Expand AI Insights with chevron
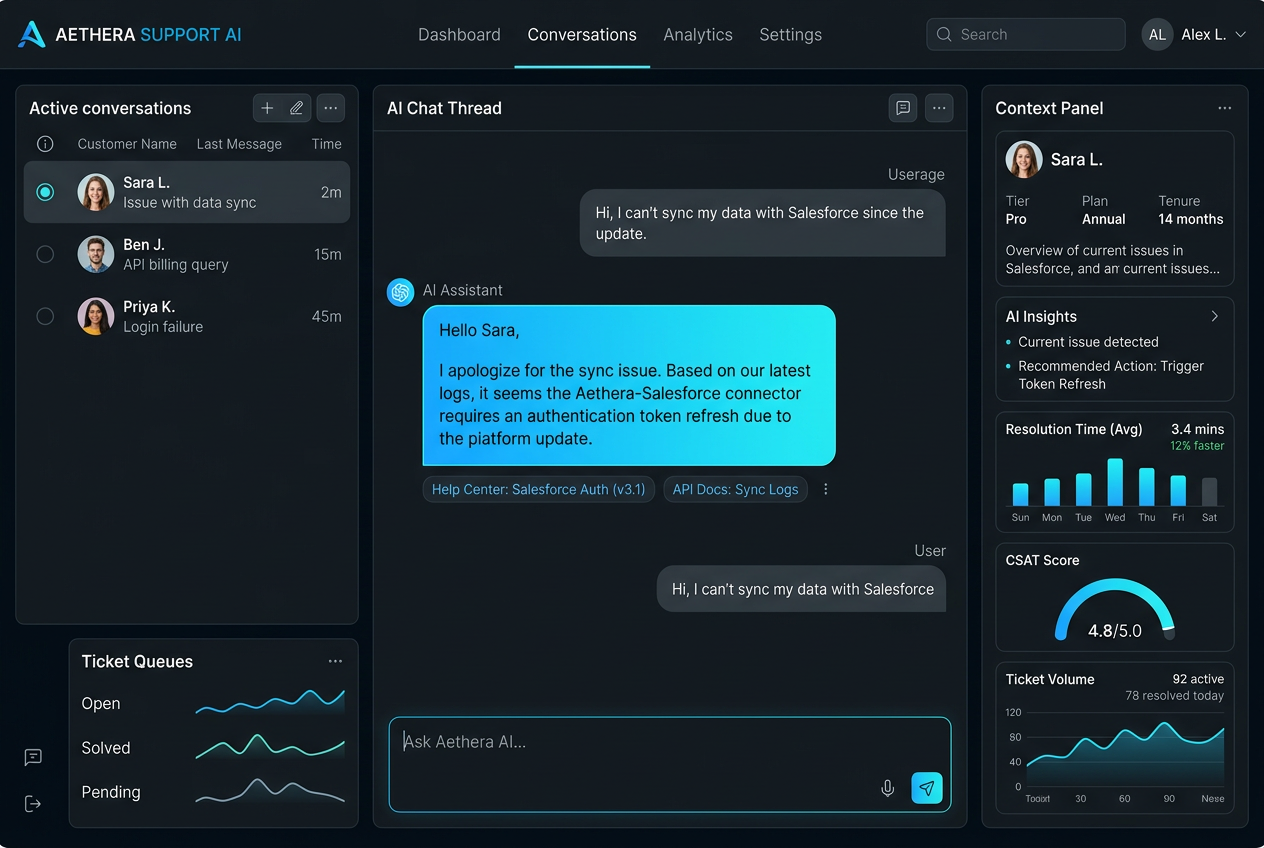 [x=1215, y=316]
